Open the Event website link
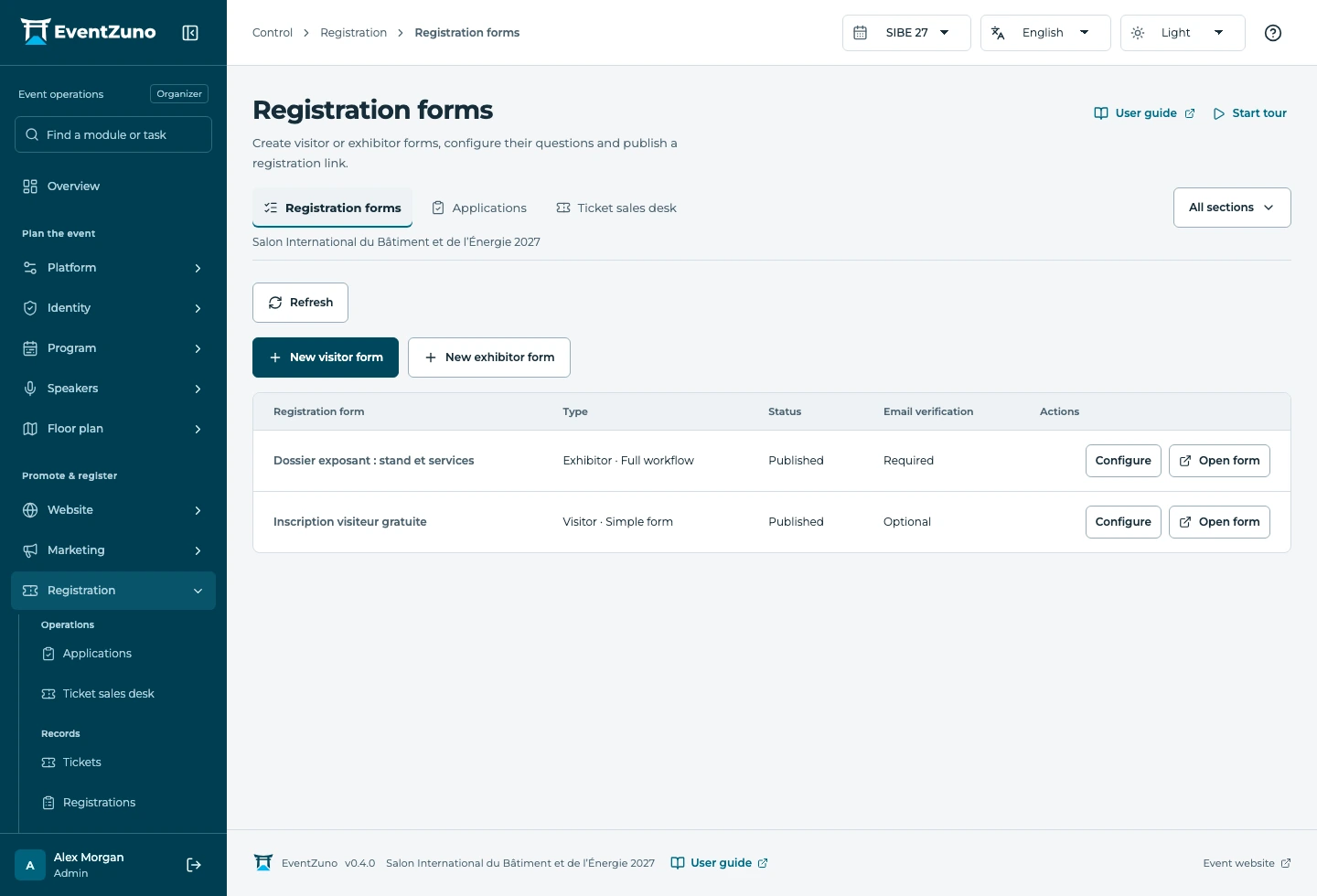Viewport: 1317px width, 896px height. tap(1247, 863)
